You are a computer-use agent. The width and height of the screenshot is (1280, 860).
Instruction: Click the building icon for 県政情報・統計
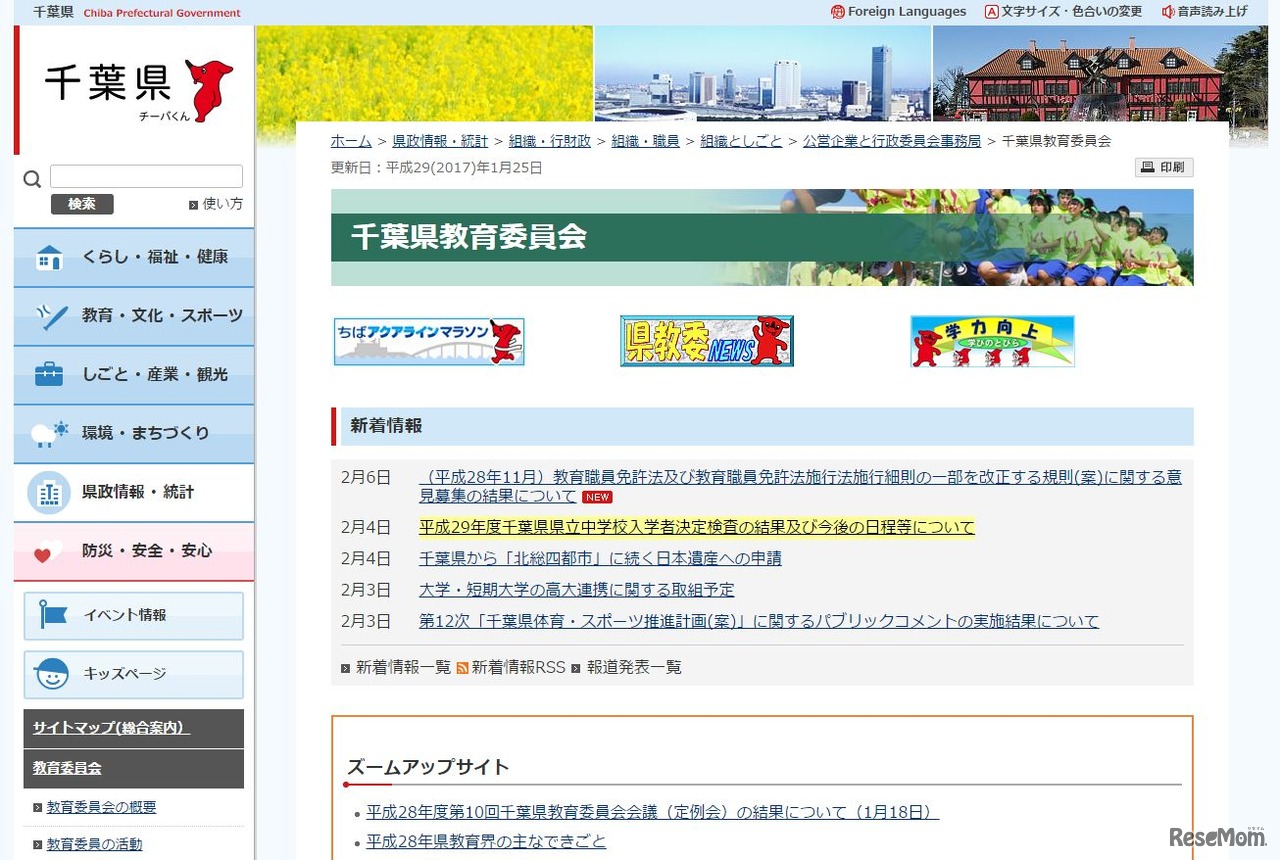[x=48, y=492]
